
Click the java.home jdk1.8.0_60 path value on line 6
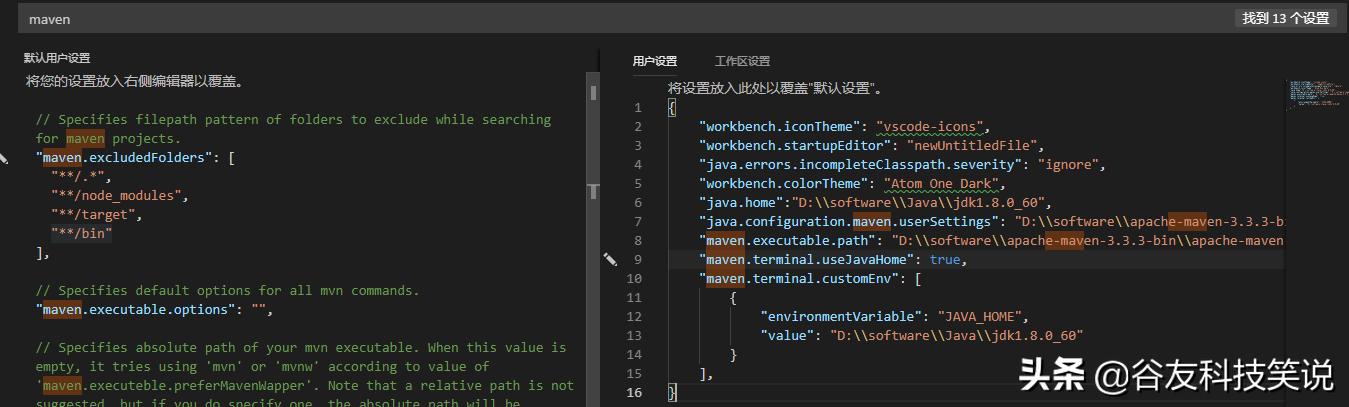tap(917, 202)
